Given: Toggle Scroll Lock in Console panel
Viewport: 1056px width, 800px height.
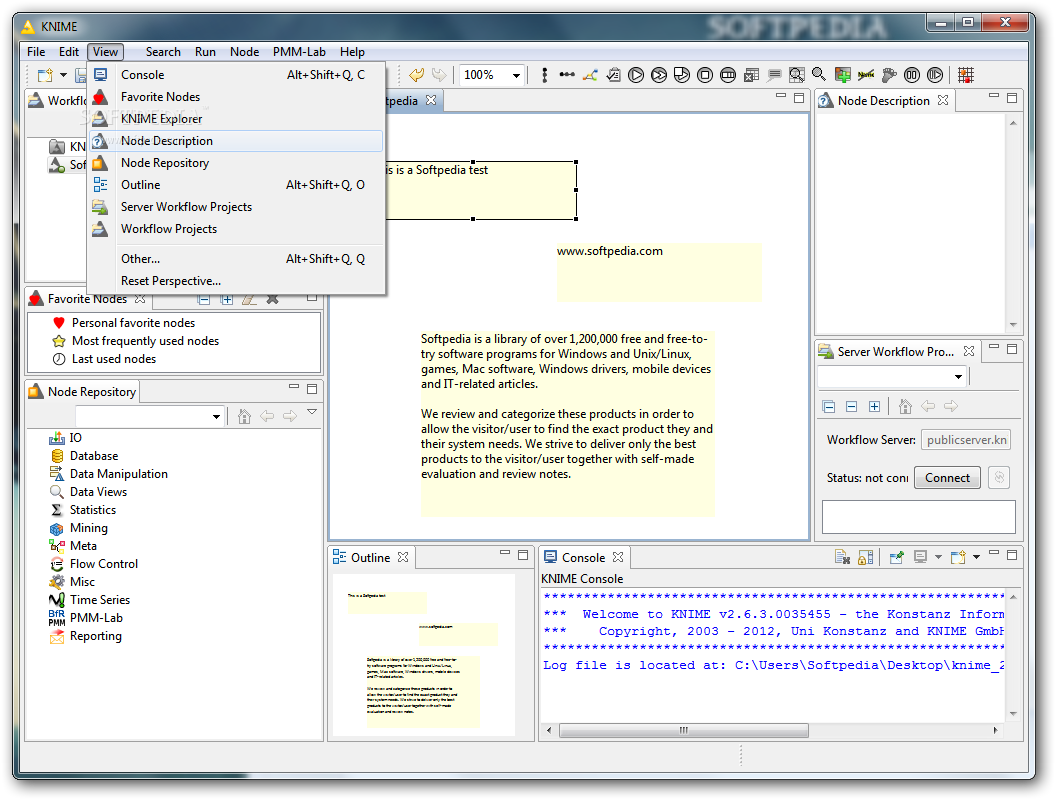Looking at the screenshot, I should (x=865, y=557).
